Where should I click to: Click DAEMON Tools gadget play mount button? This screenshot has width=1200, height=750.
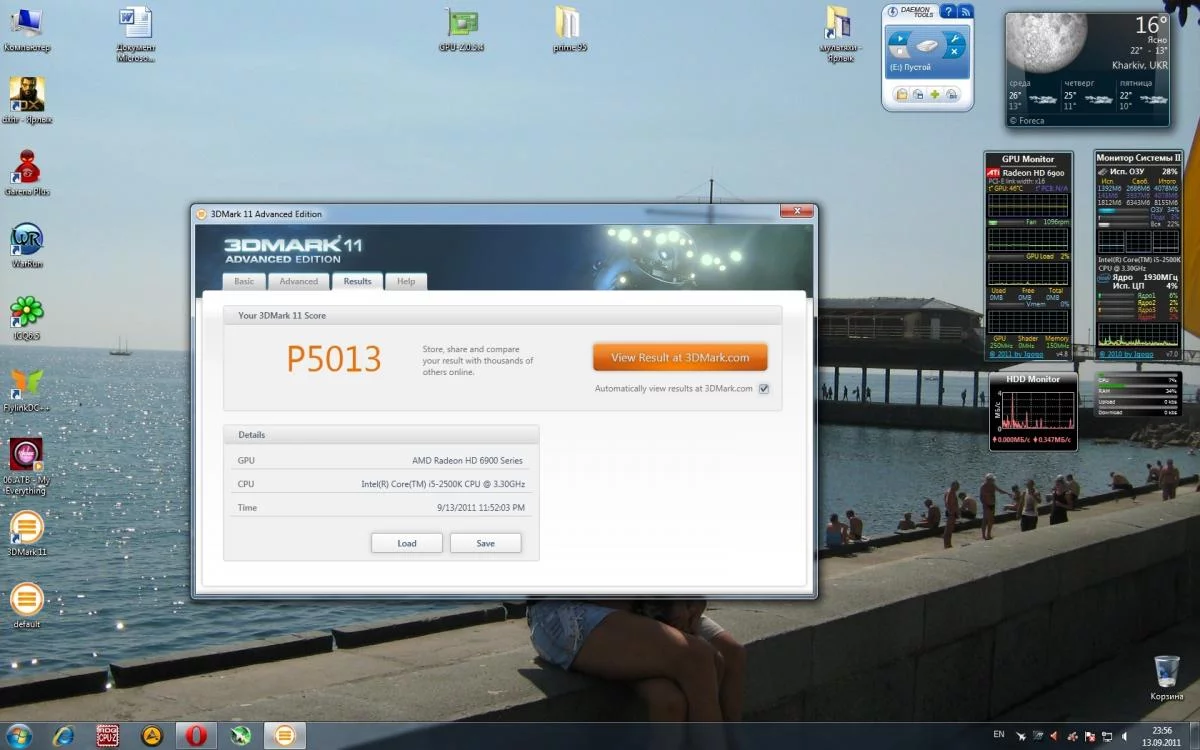pyautogui.click(x=900, y=39)
